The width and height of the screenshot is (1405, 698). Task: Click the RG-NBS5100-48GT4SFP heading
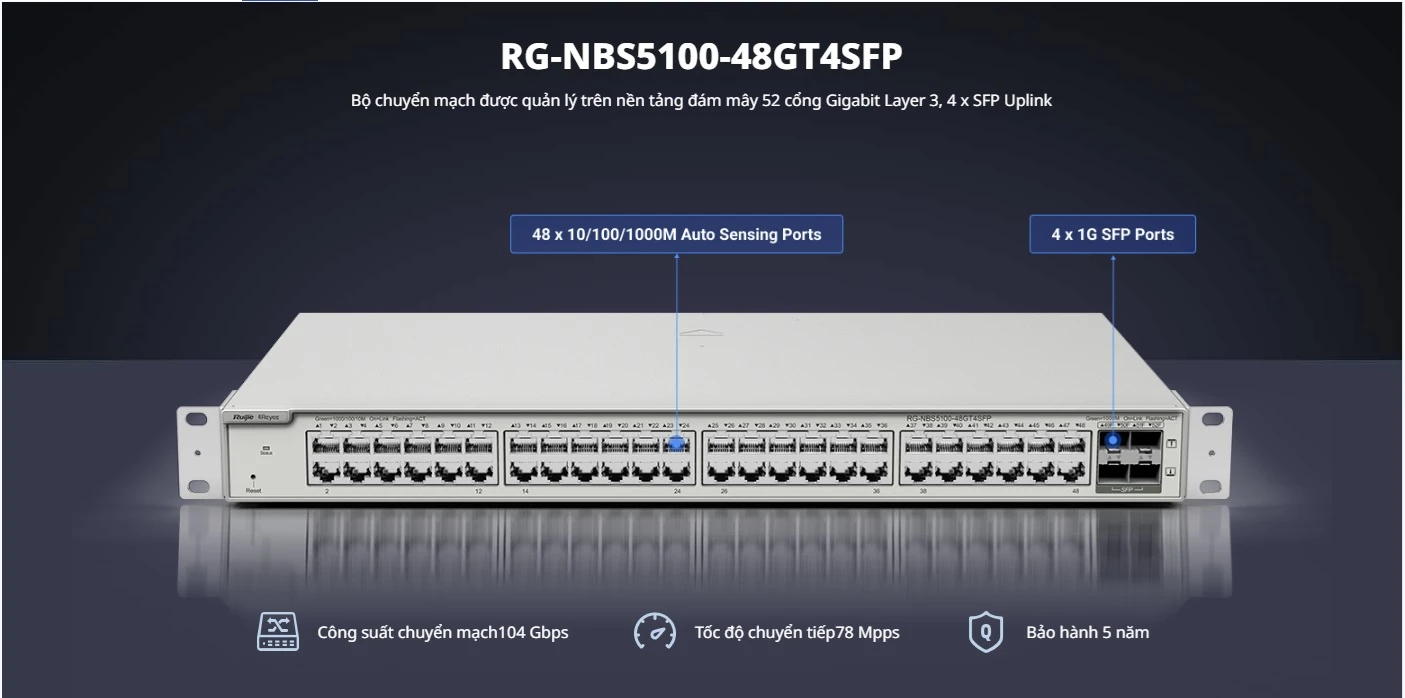click(702, 57)
